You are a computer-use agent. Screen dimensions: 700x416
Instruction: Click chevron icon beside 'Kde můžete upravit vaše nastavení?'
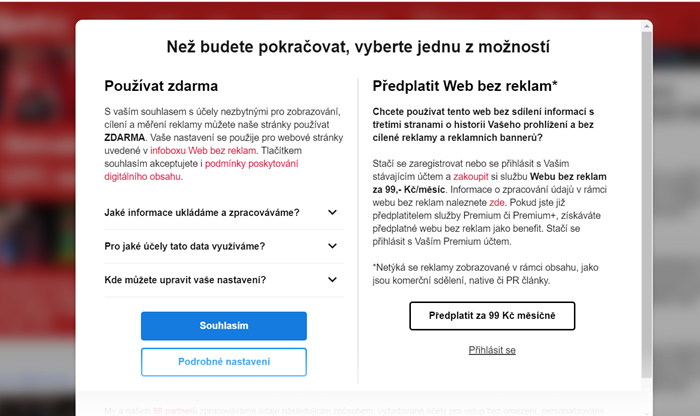coord(332,279)
